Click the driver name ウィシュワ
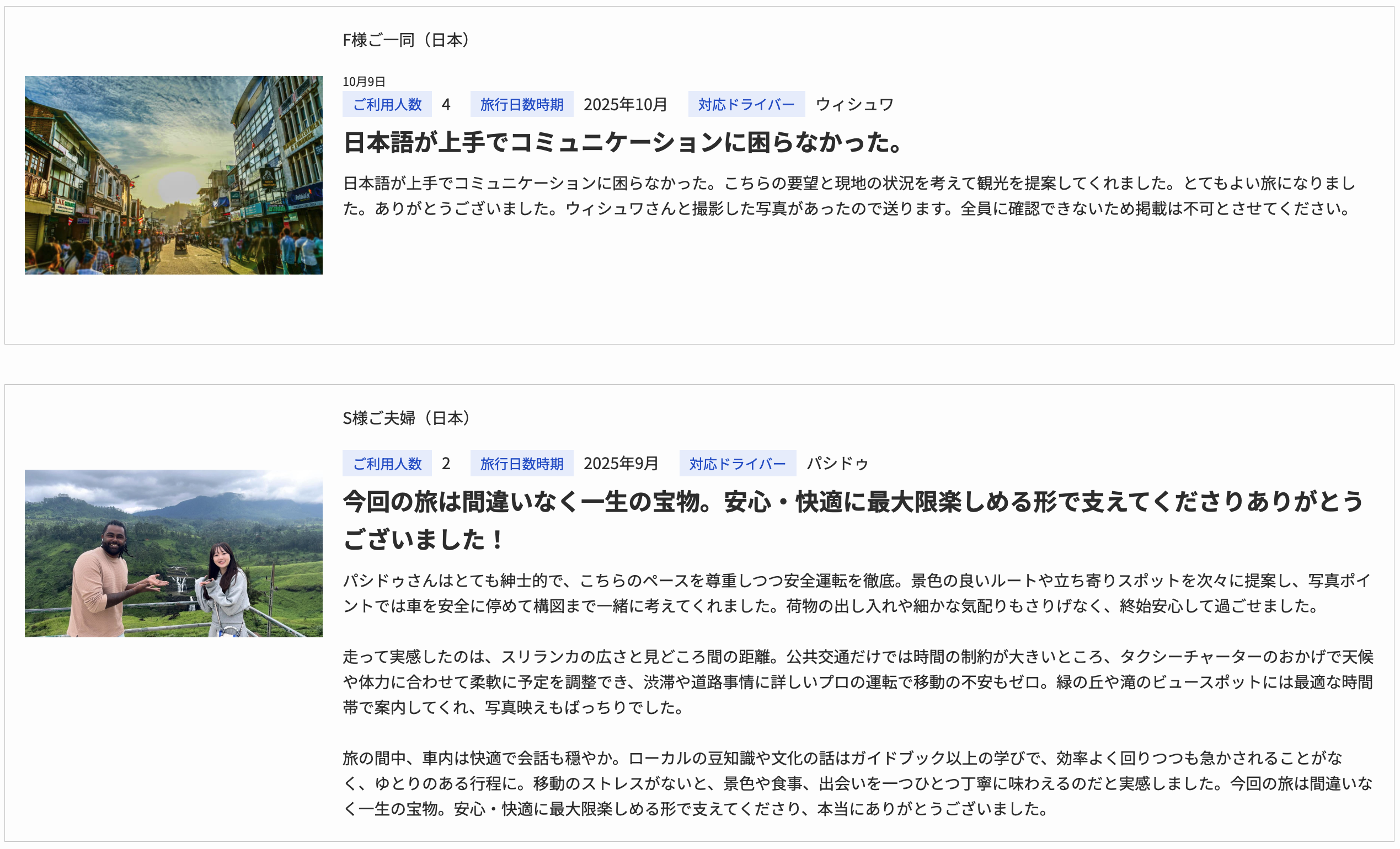This screenshot has width=1400, height=849. click(854, 105)
